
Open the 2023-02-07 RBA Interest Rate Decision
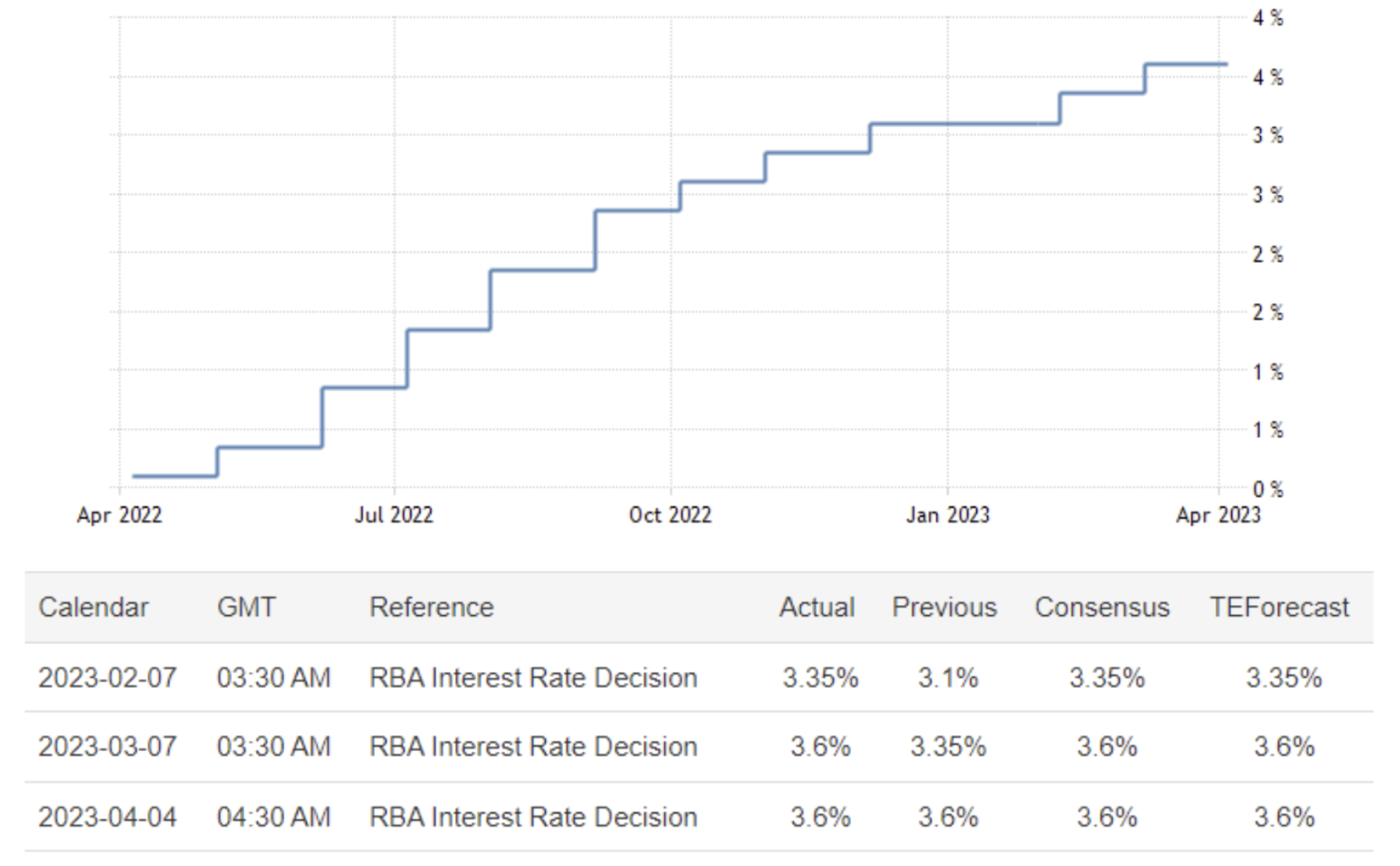coord(533,678)
